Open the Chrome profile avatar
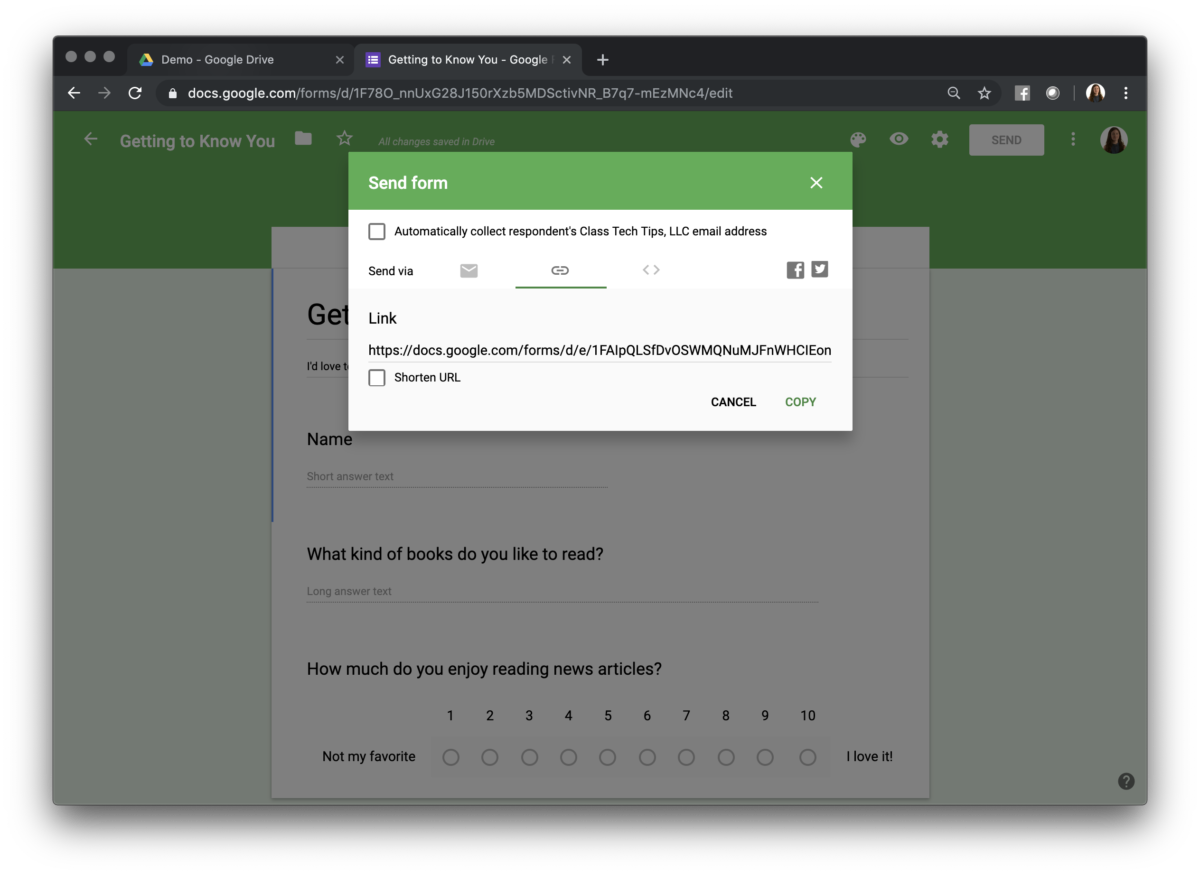Screen dimensions: 1200x875 click(1095, 93)
